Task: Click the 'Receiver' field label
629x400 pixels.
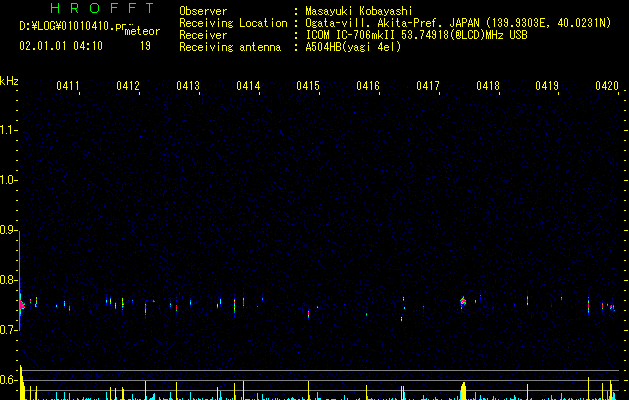Action: [x=203, y=35]
